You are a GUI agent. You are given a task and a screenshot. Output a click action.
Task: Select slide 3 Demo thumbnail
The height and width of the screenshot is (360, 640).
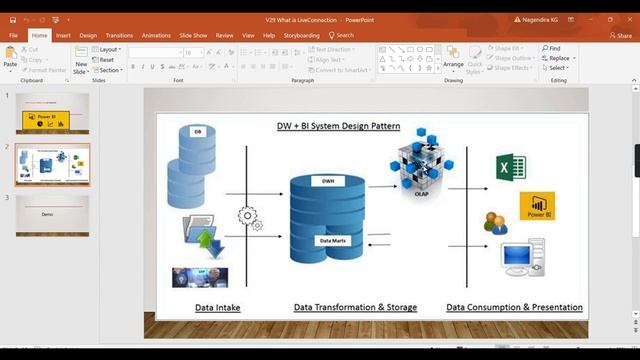pyautogui.click(x=52, y=216)
